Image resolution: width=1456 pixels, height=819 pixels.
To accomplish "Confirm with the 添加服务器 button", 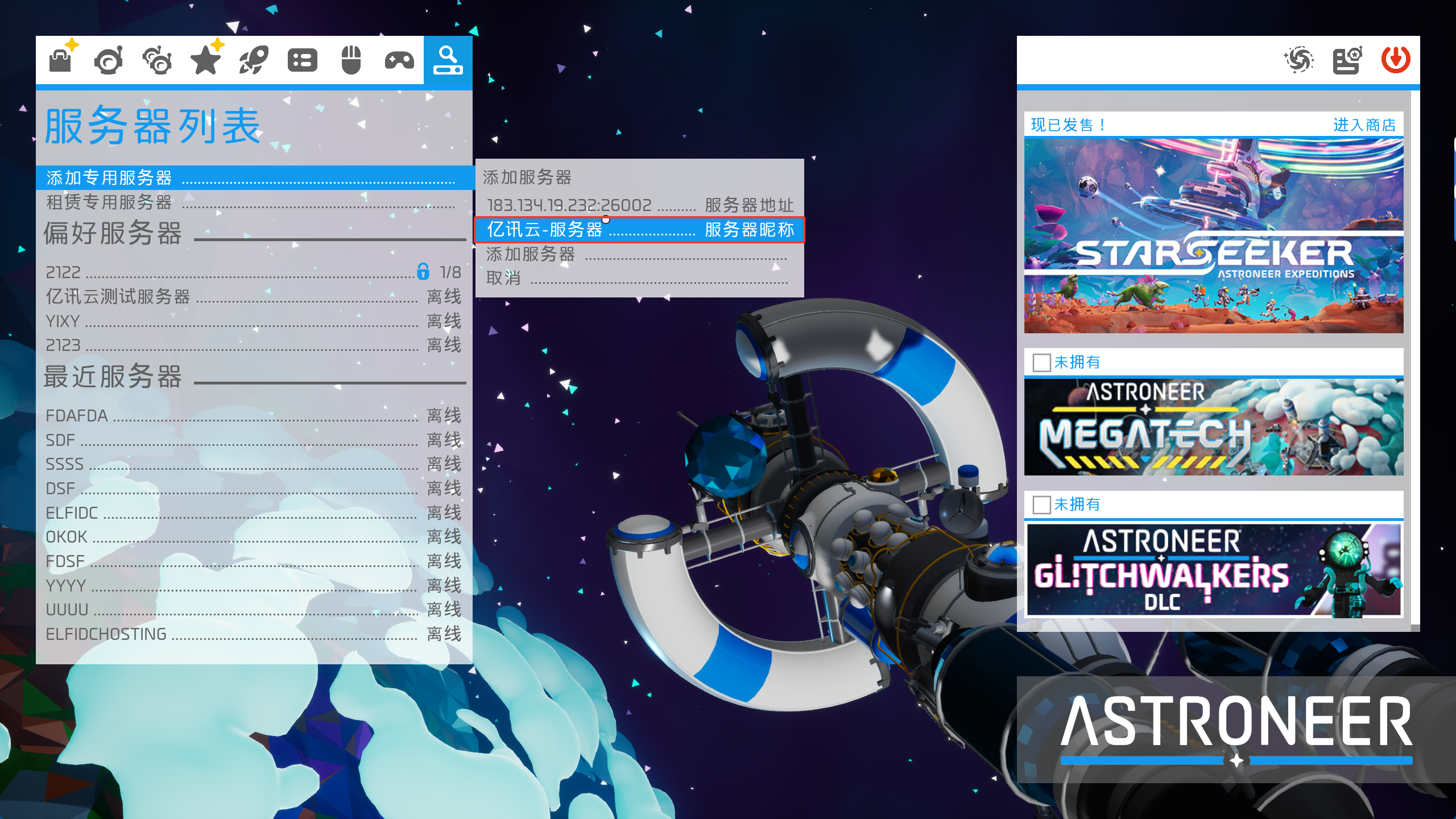I will pyautogui.click(x=639, y=254).
